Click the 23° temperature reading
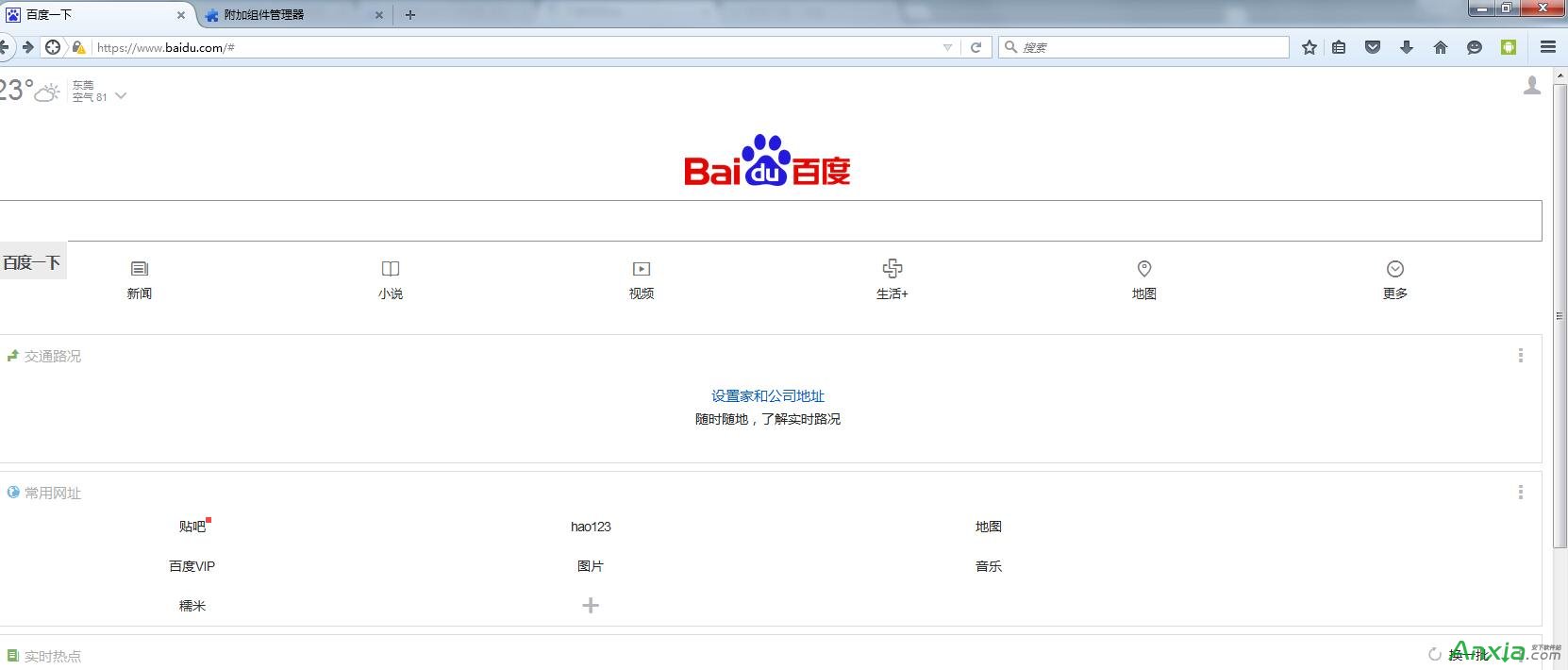 point(16,91)
